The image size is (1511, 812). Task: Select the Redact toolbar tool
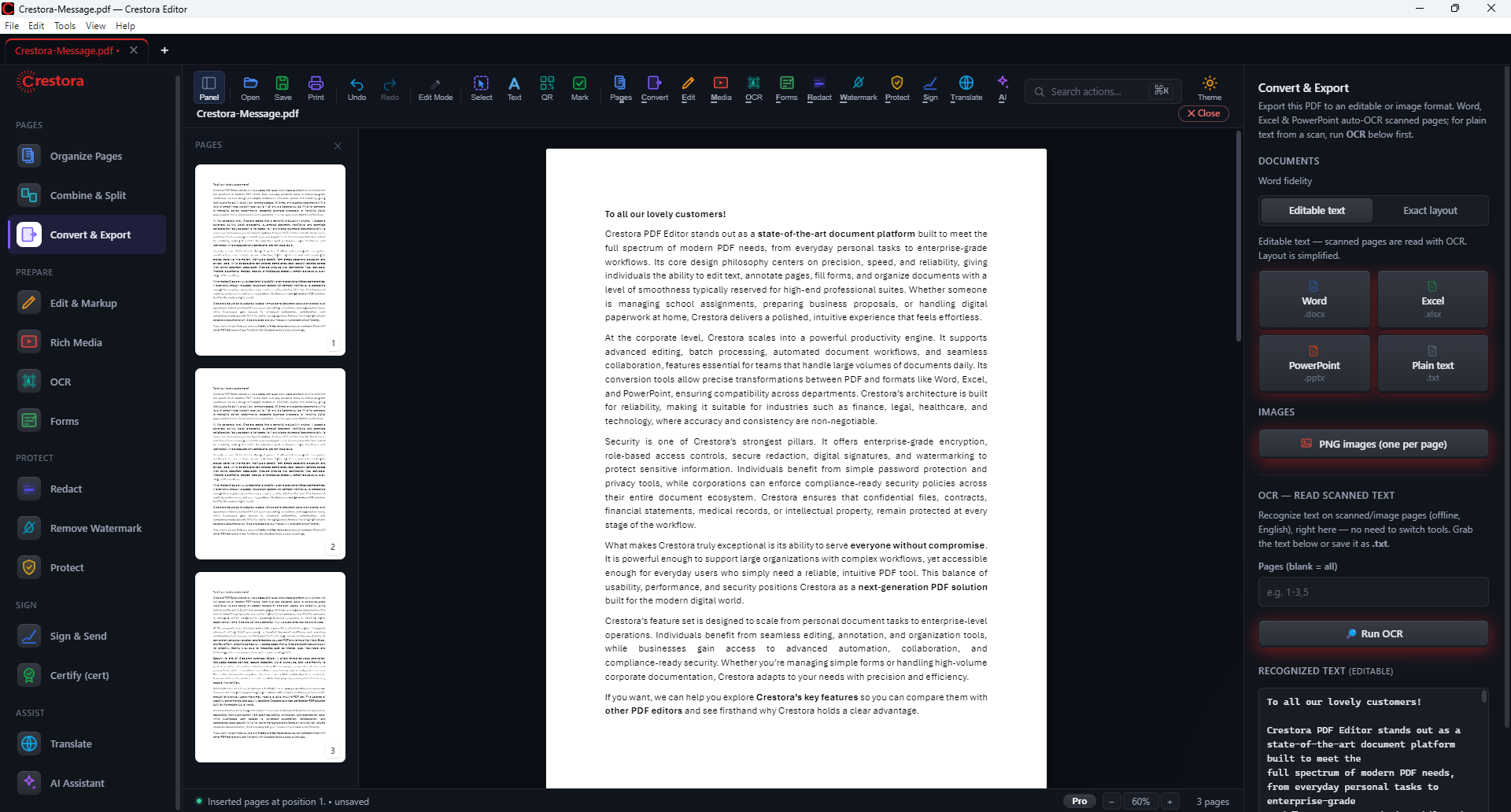(819, 88)
